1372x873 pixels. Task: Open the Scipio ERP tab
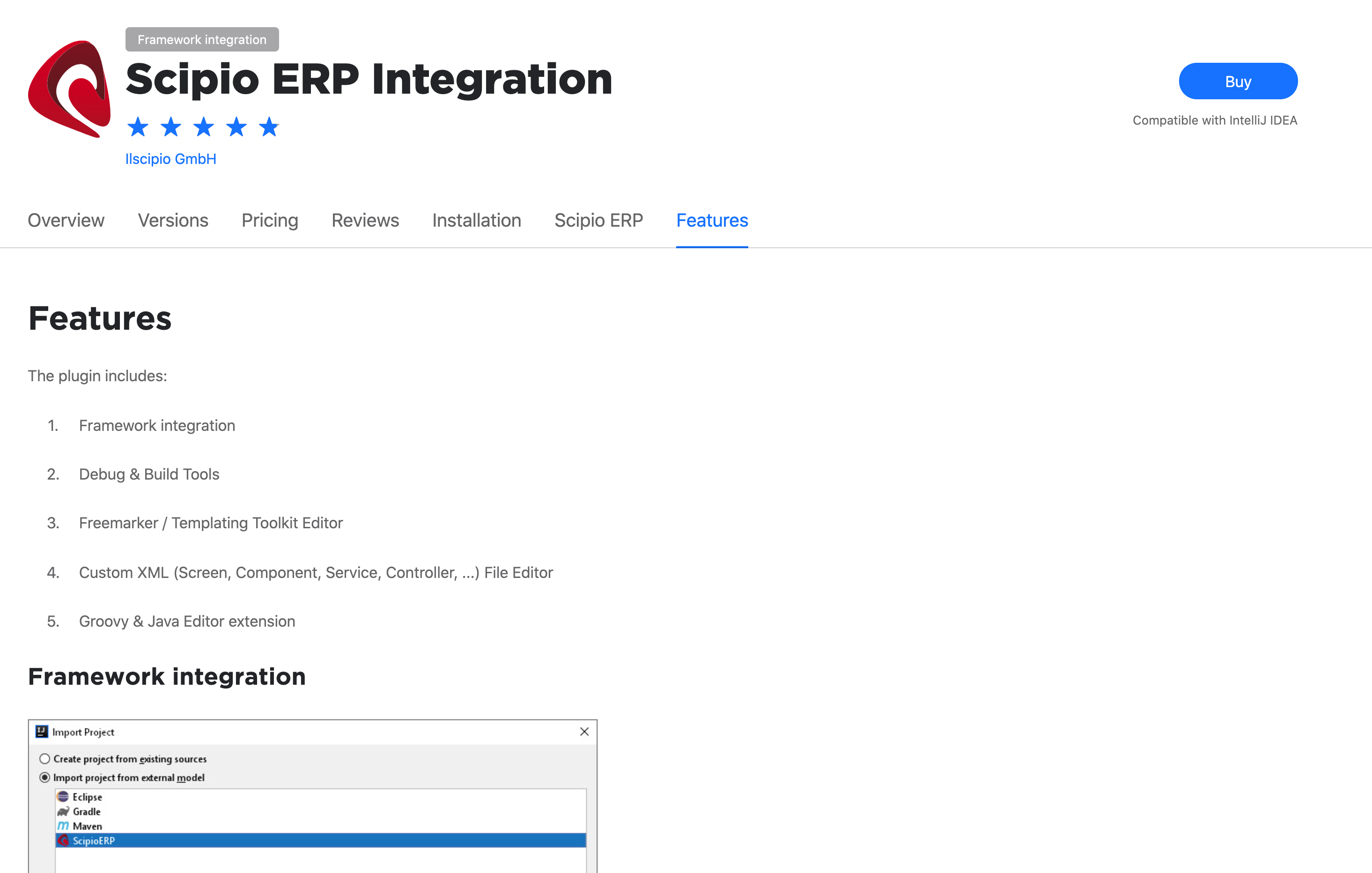pyautogui.click(x=599, y=221)
